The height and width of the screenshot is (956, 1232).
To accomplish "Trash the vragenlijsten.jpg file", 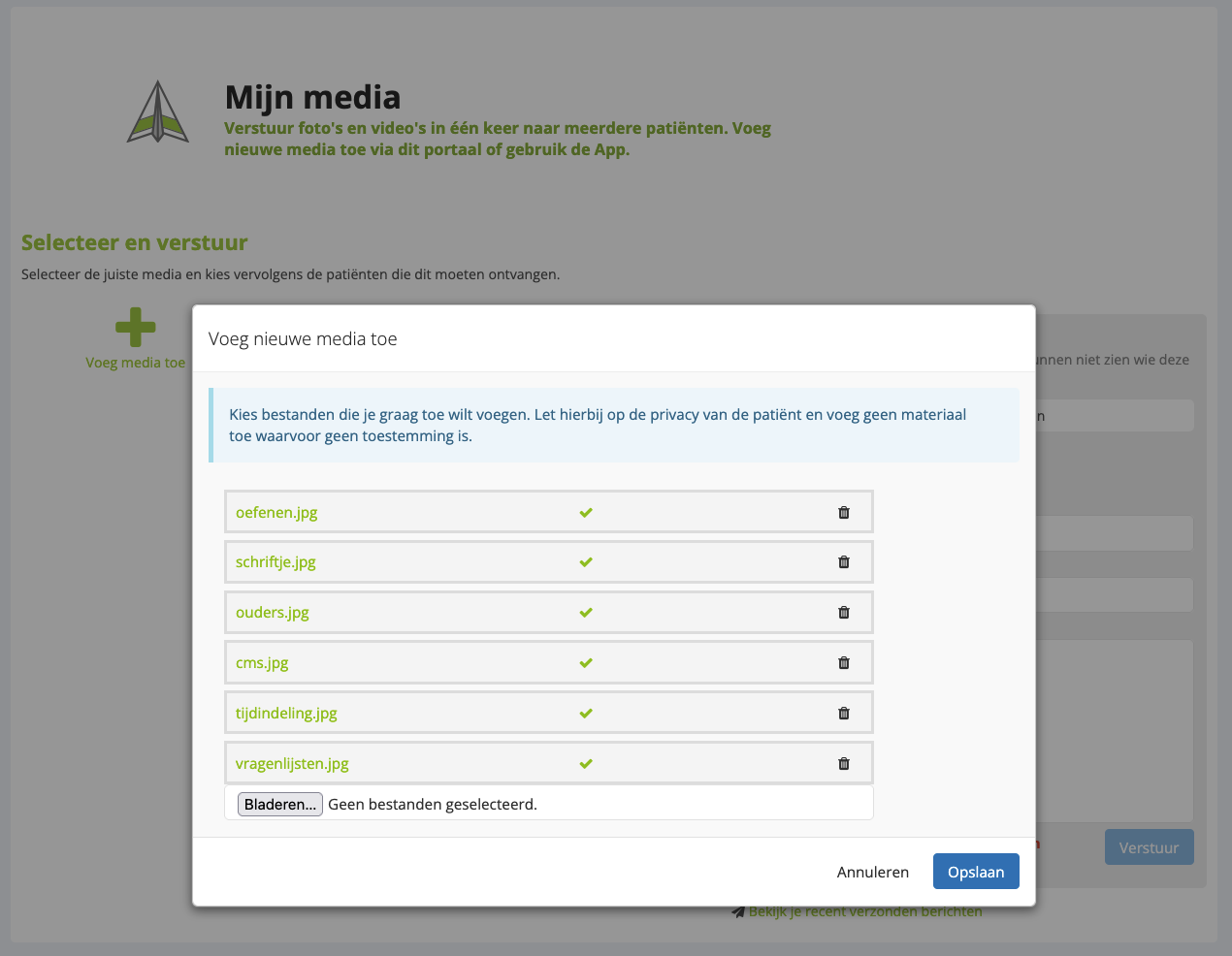I will [844, 764].
